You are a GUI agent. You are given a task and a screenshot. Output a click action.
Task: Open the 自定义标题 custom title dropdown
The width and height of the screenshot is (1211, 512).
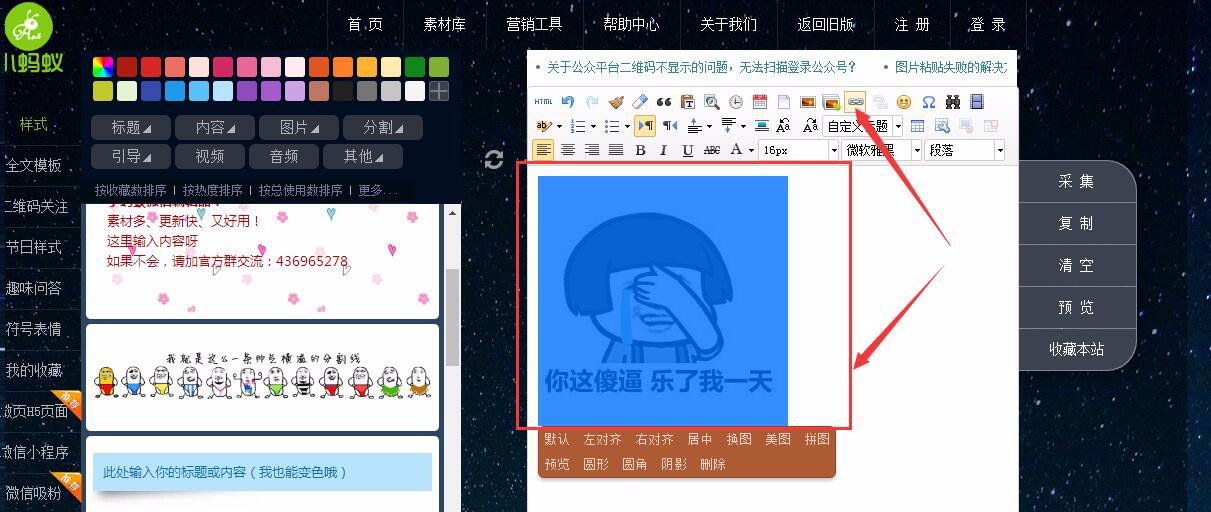[x=863, y=126]
